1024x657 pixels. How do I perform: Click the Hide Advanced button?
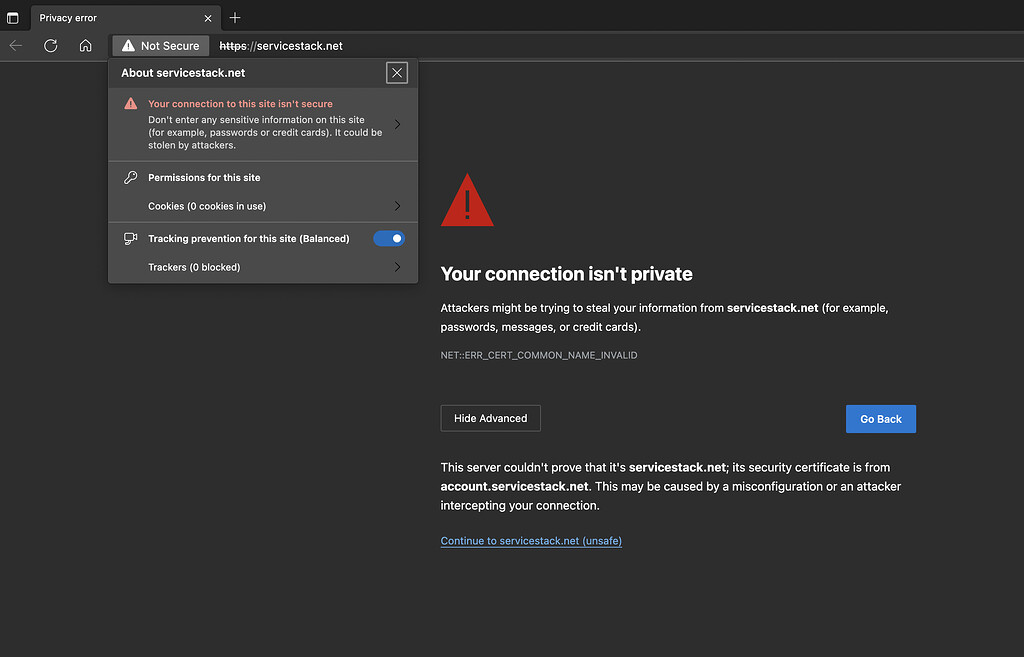[490, 418]
